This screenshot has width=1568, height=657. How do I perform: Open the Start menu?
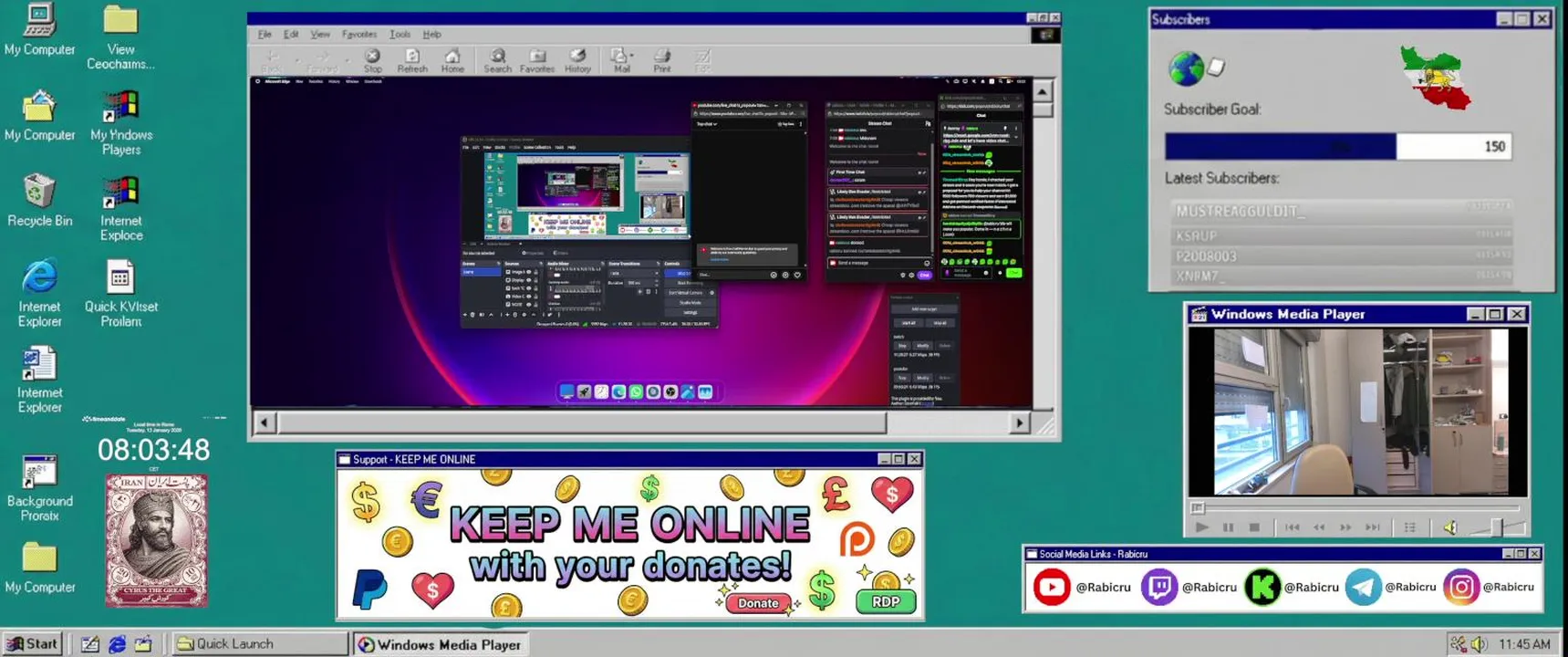[33, 643]
